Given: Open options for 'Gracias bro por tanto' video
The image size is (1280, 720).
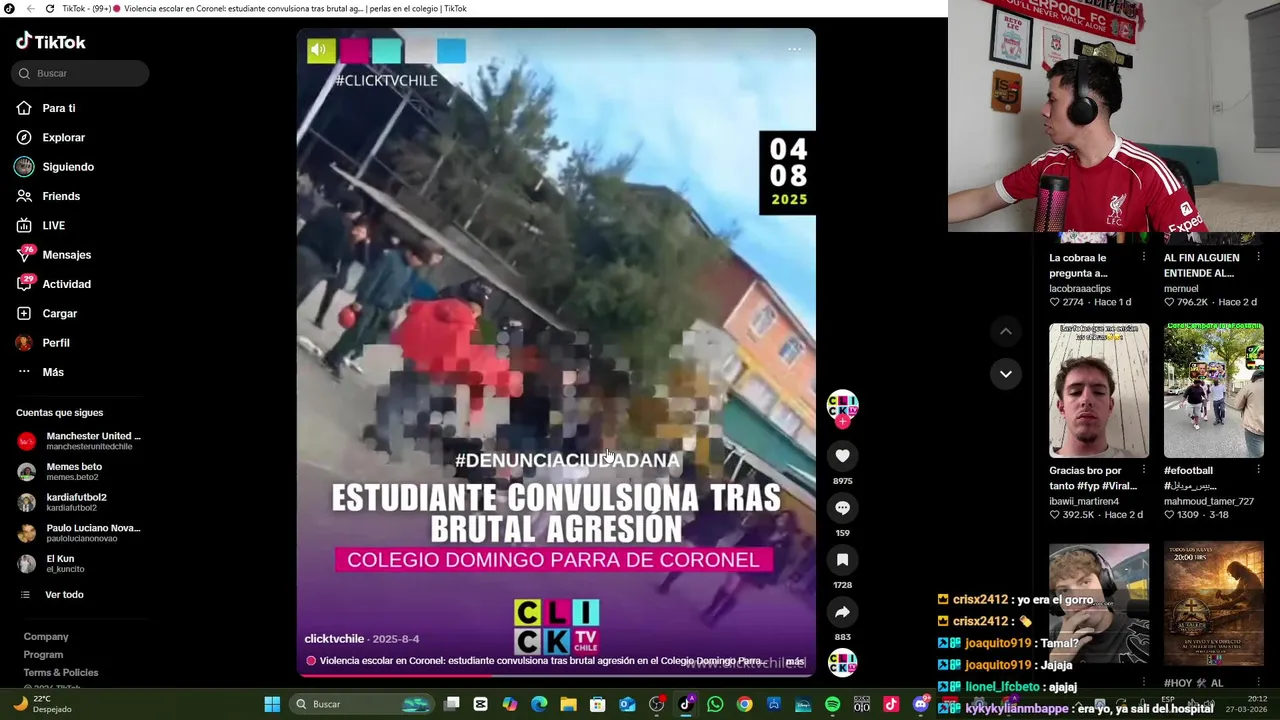Looking at the screenshot, I should pyautogui.click(x=1144, y=471).
